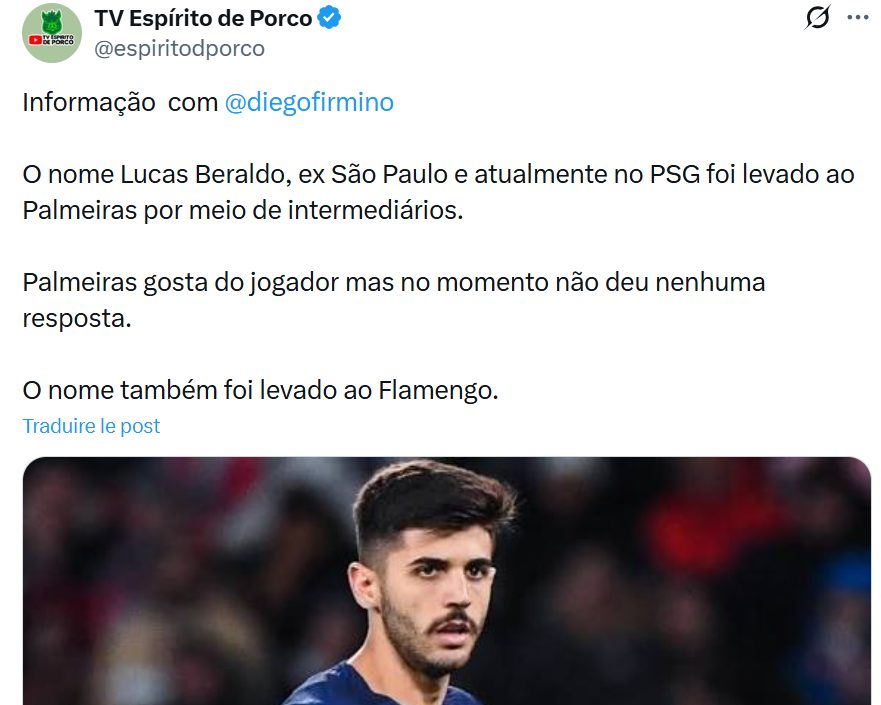
Task: Open the @diegofirmino mention
Action: coord(309,102)
